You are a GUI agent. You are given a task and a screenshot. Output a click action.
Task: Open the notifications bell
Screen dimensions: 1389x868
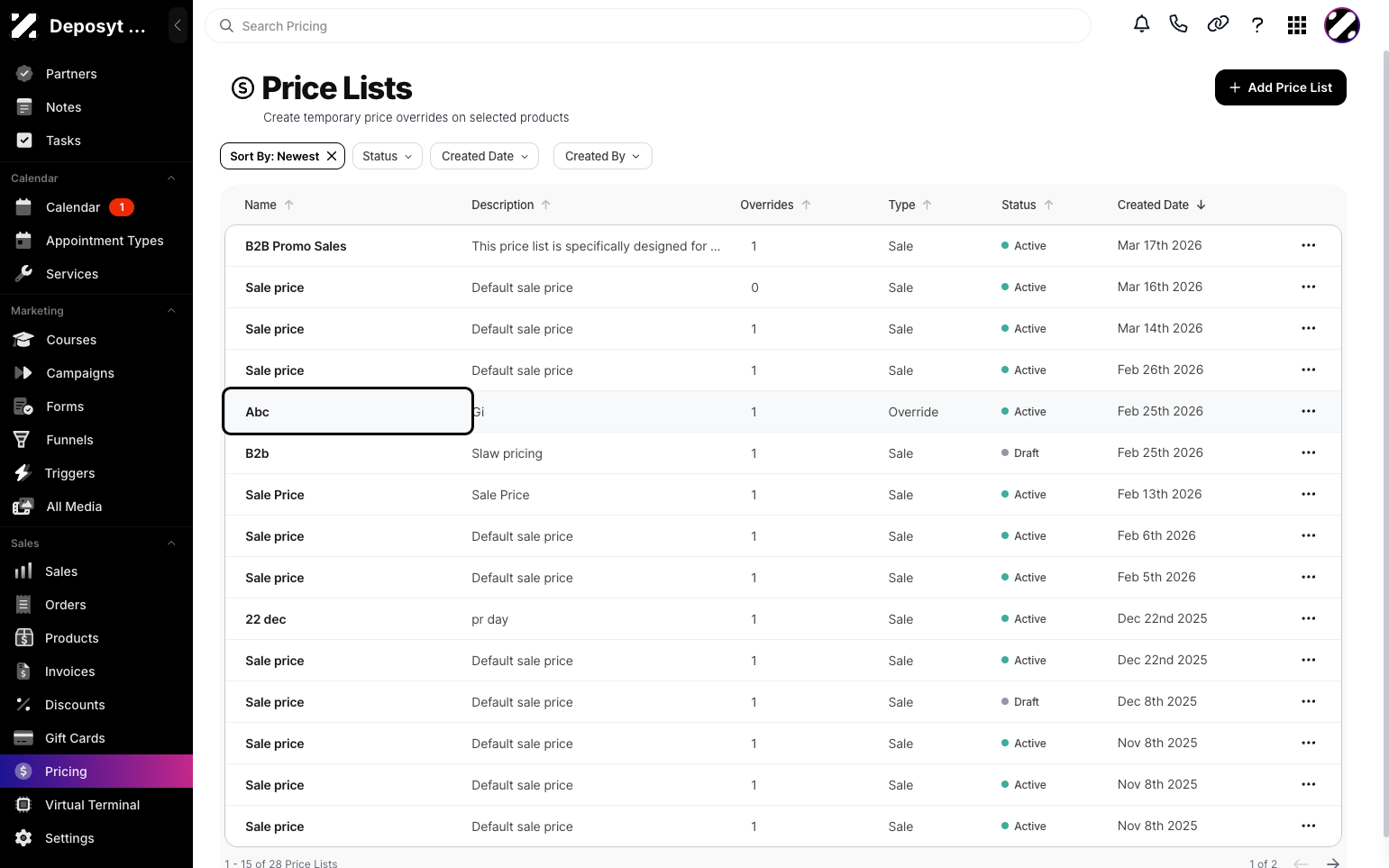(1141, 24)
